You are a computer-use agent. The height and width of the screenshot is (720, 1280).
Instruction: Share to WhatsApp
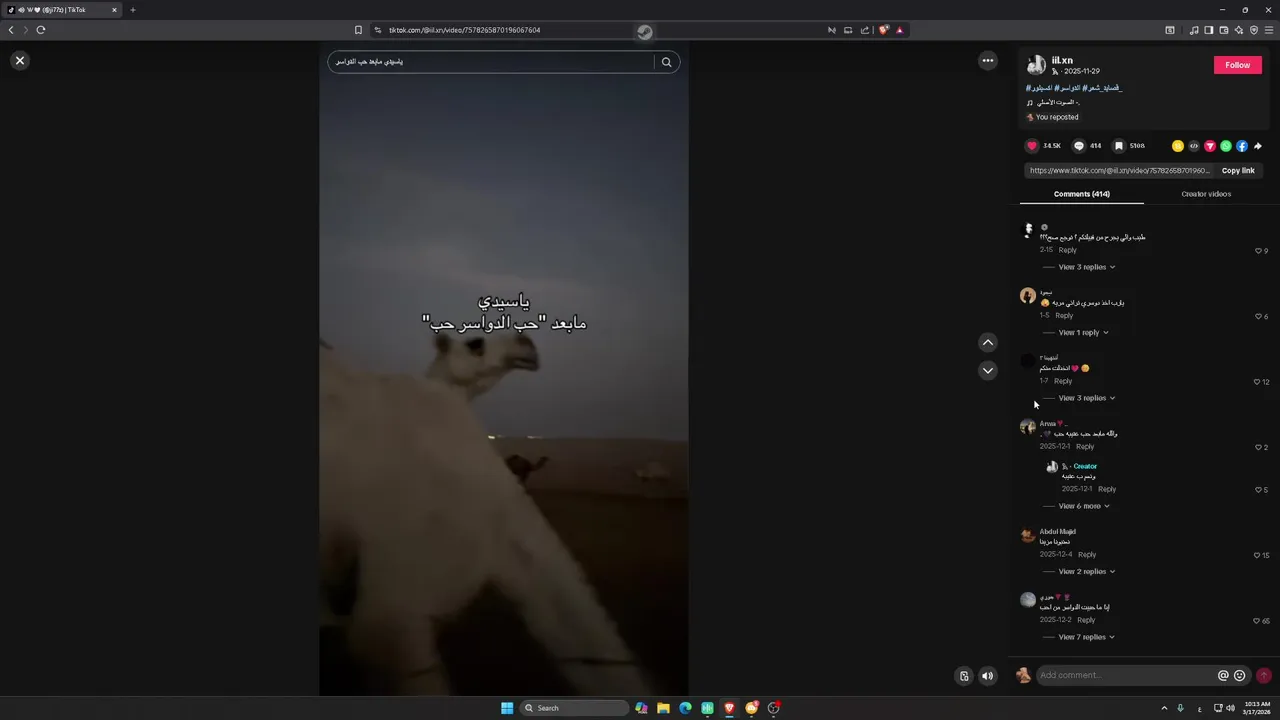(1226, 146)
